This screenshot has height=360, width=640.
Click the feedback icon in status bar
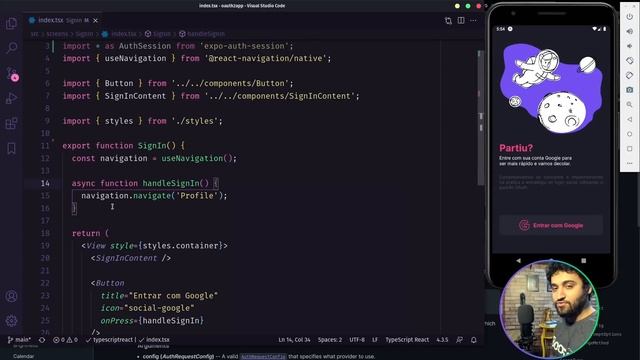point(460,340)
